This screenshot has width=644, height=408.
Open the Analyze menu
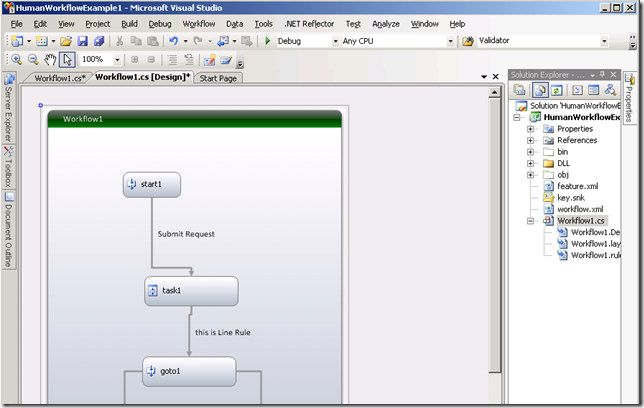click(386, 24)
